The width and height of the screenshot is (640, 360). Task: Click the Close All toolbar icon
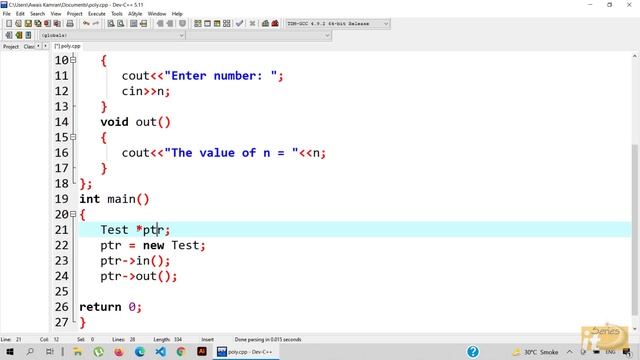[58, 24]
